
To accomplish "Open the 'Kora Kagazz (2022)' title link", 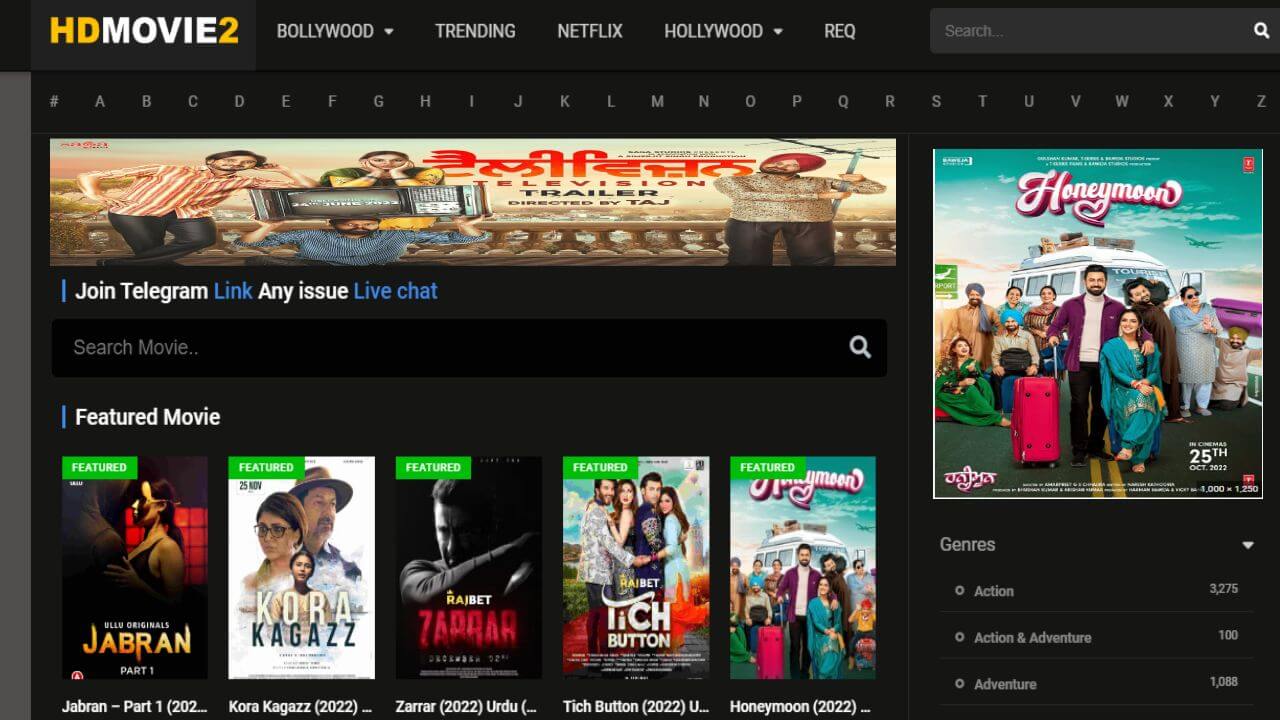I will coord(300,706).
